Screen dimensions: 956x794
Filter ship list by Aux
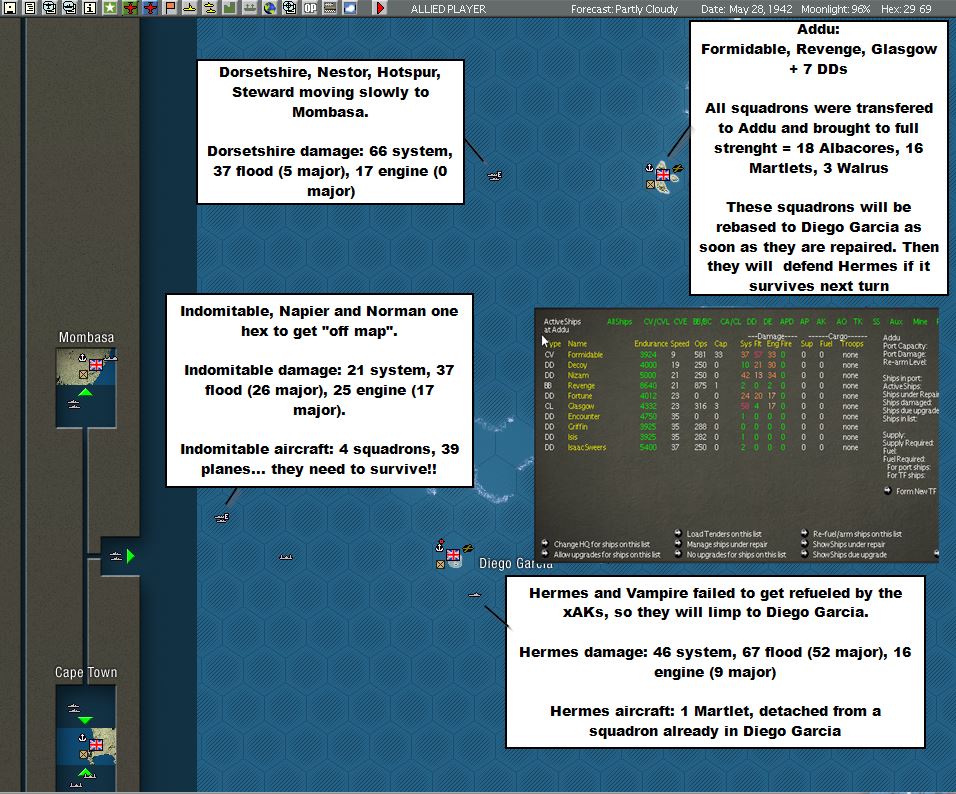point(896,322)
